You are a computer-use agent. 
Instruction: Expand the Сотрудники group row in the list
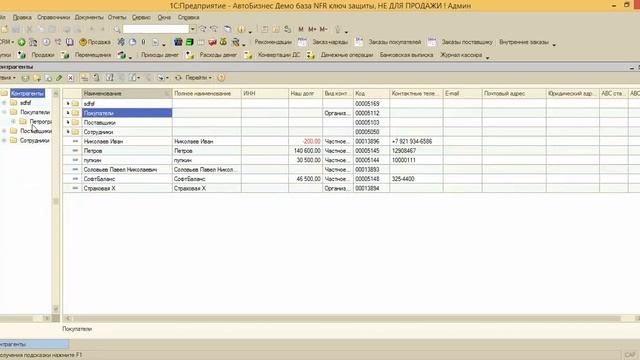point(68,132)
